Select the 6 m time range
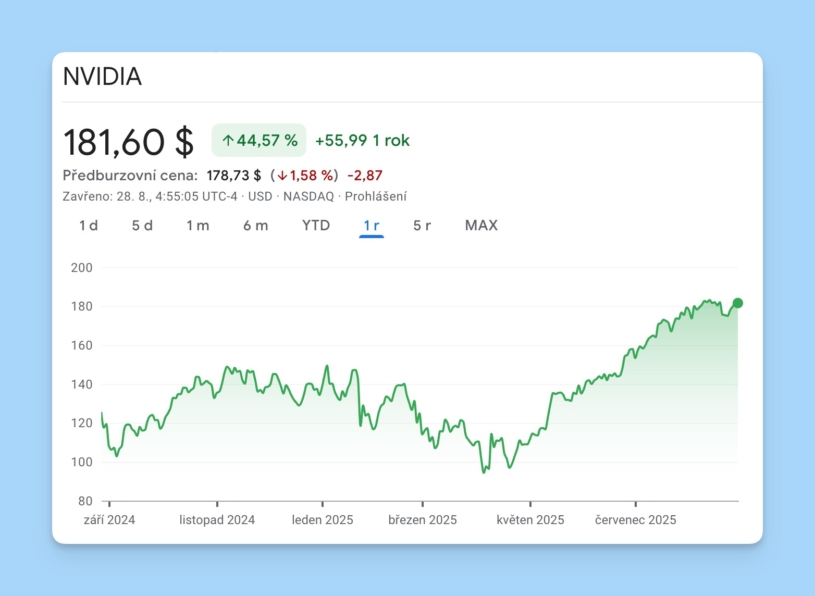Viewport: 815px width, 596px height. 254,225
